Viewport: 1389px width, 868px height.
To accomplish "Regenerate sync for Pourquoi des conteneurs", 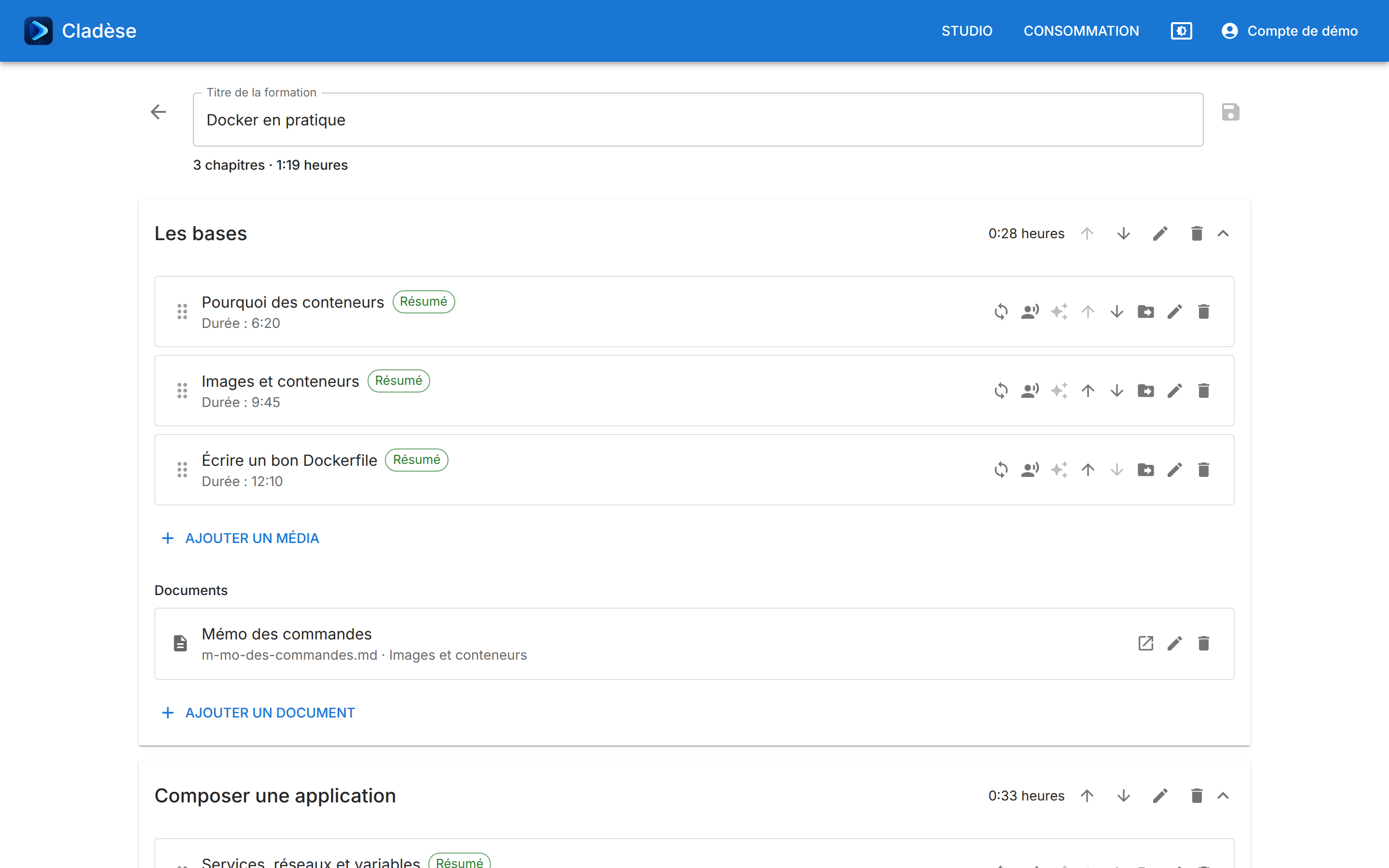I will click(1001, 312).
